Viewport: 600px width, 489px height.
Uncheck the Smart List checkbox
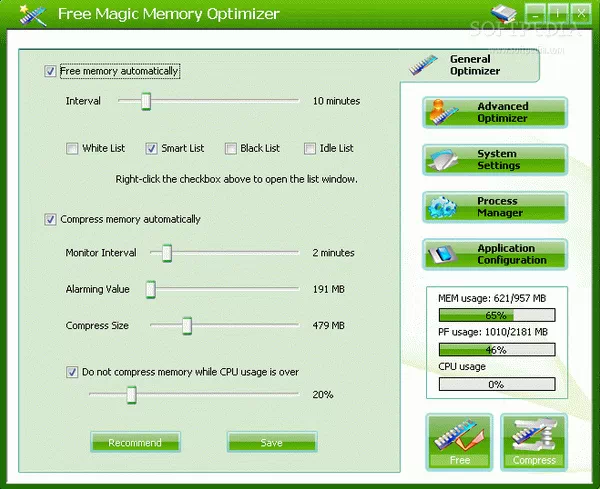click(151, 148)
